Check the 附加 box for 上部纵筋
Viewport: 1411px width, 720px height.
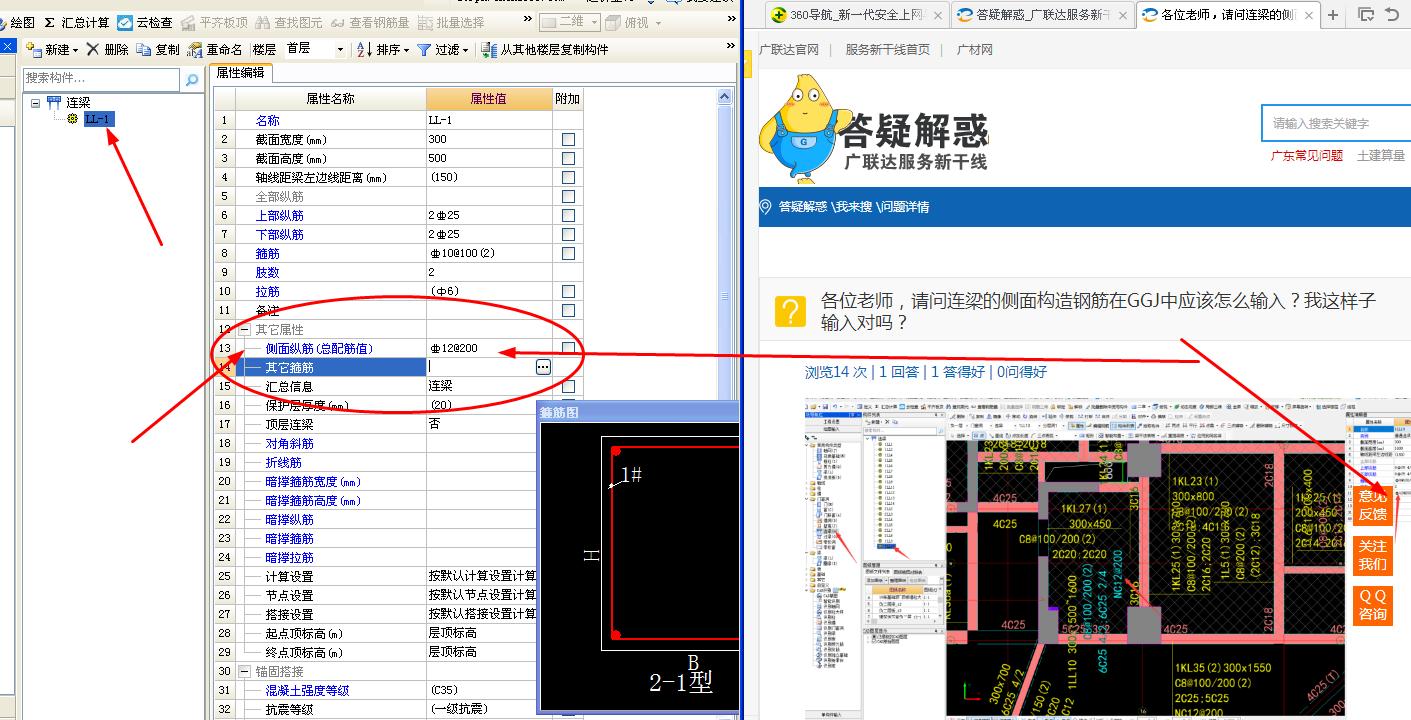568,216
